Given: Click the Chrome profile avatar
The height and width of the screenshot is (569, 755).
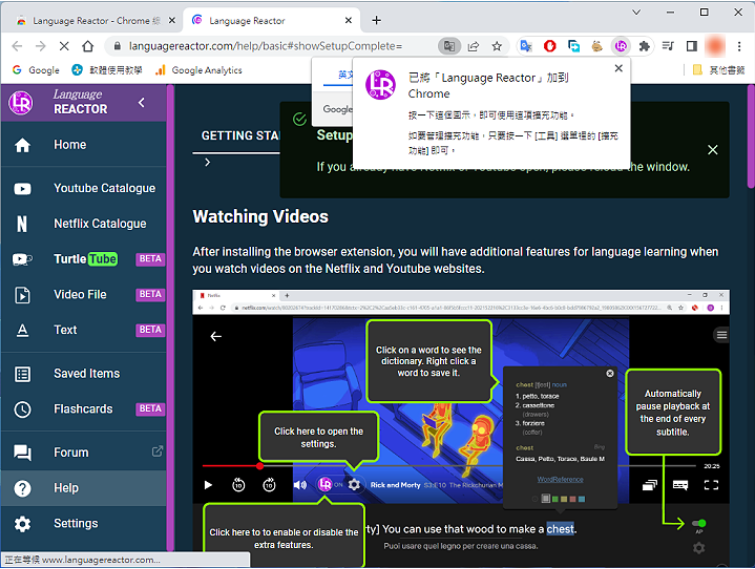Looking at the screenshot, I should [715, 46].
